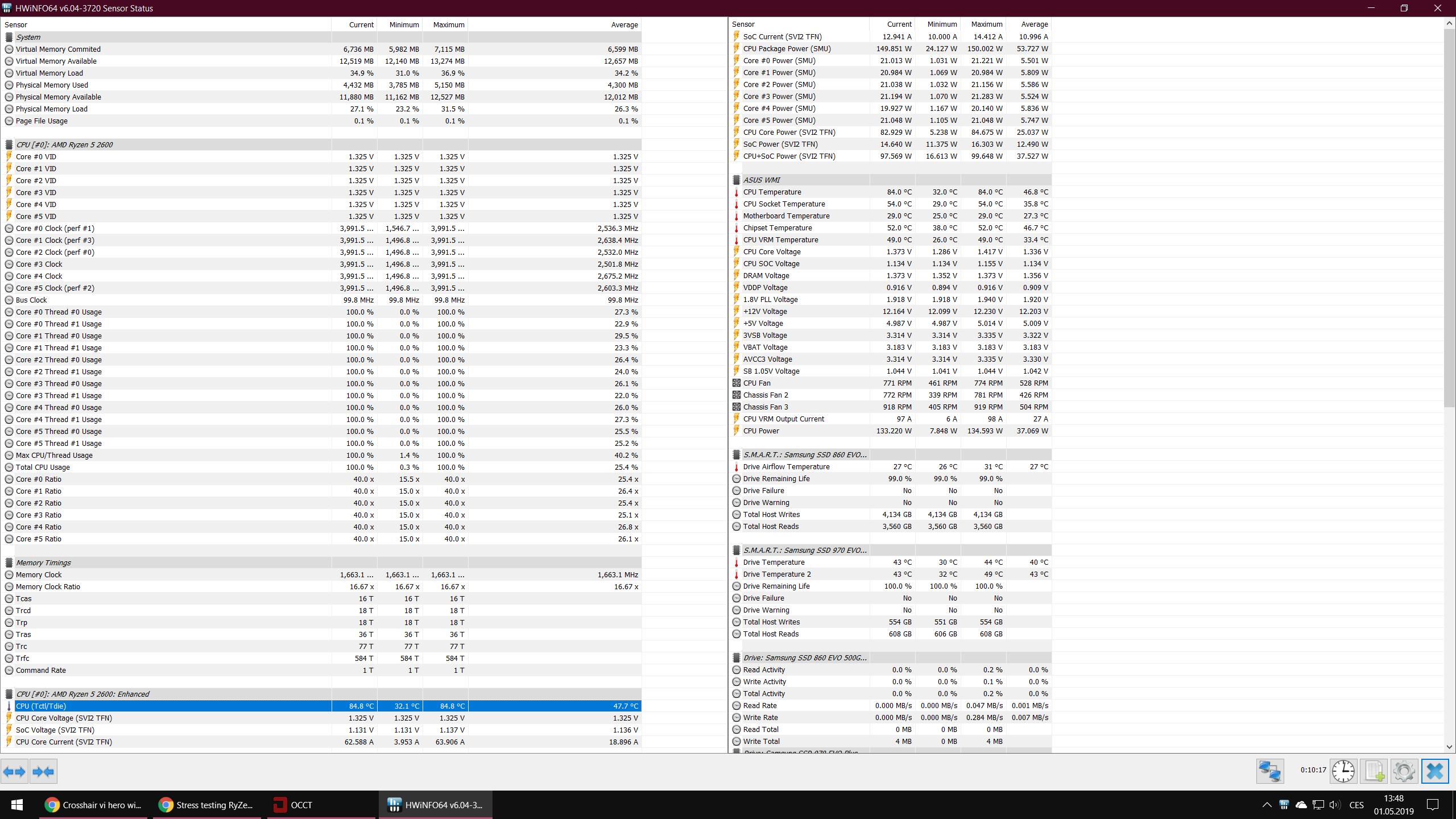
Task: Close sensors with the blue X button
Action: click(1434, 771)
